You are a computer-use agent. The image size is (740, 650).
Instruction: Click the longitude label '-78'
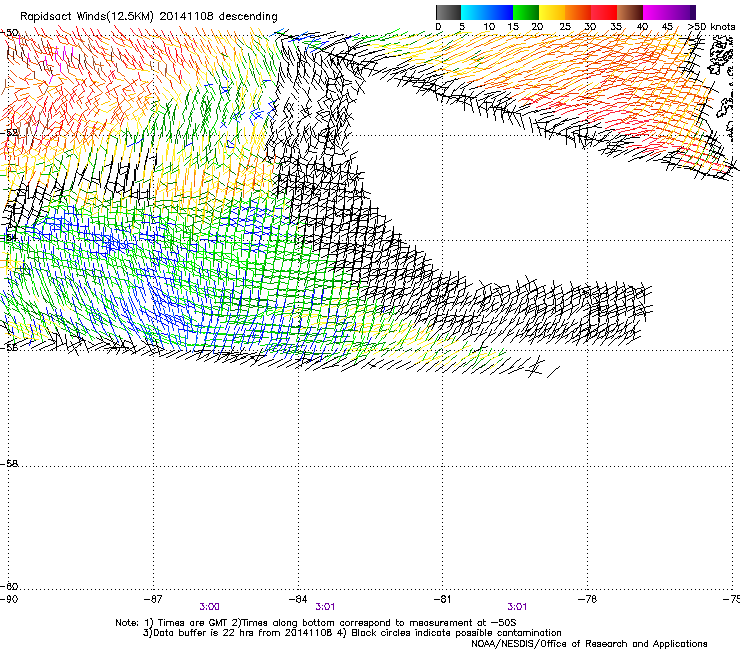pyautogui.click(x=587, y=599)
